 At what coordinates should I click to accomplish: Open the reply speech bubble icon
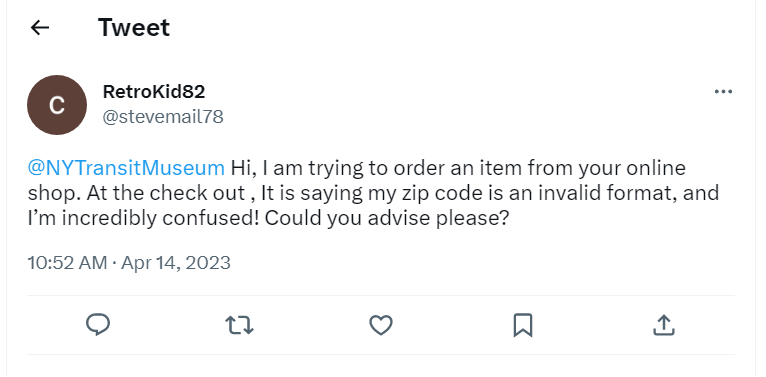(98, 325)
